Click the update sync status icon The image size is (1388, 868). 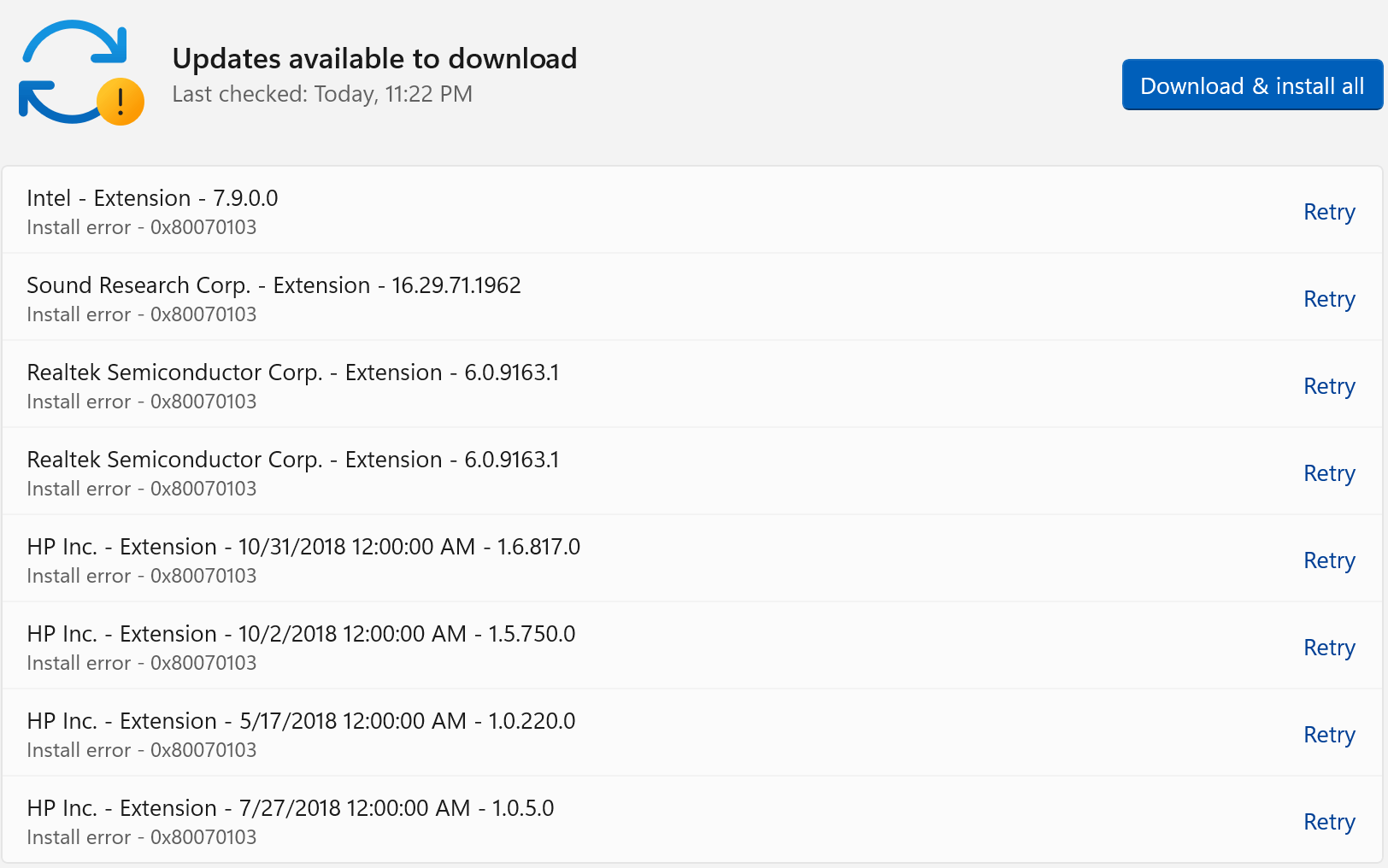click(81, 73)
